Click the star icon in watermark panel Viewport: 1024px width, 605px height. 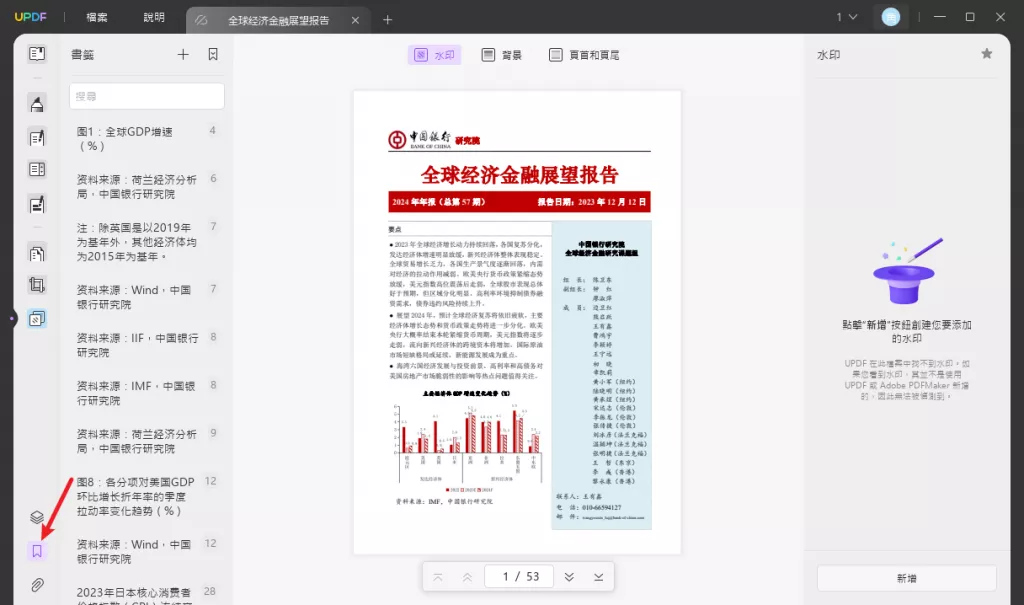click(987, 54)
